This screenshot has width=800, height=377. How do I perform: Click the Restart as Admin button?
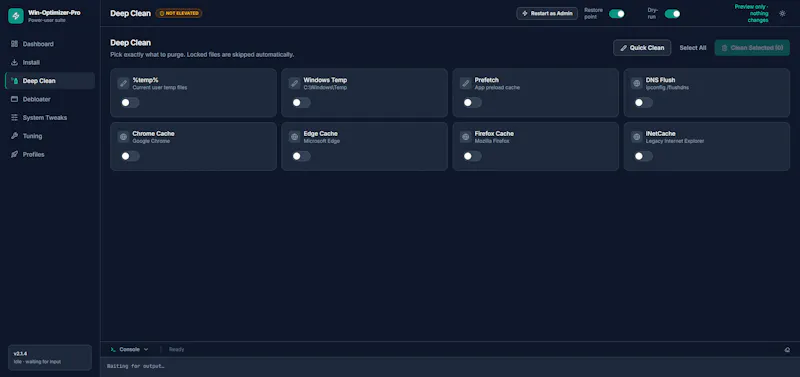pyautogui.click(x=547, y=13)
